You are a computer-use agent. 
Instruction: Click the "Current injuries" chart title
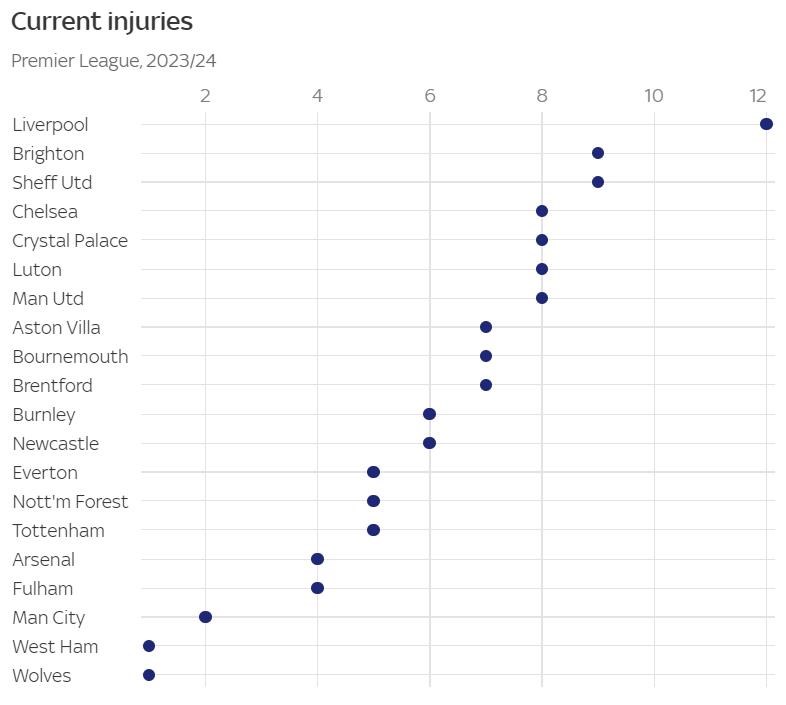pos(102,21)
